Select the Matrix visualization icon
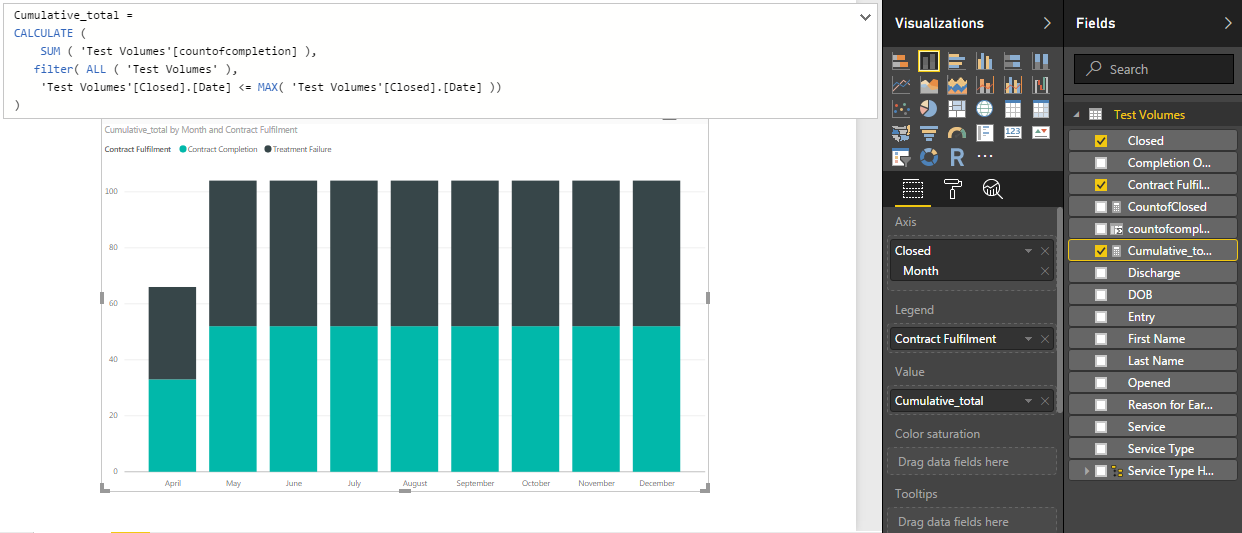This screenshot has width=1242, height=533. click(1041, 109)
